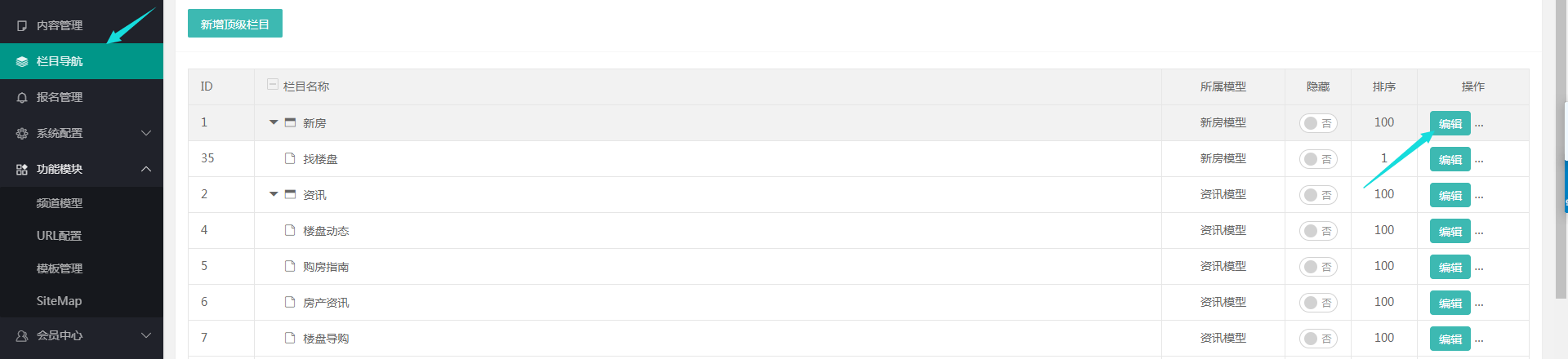The image size is (1568, 359).
Task: Expand the 系统配置 menu chevron
Action: (146, 133)
